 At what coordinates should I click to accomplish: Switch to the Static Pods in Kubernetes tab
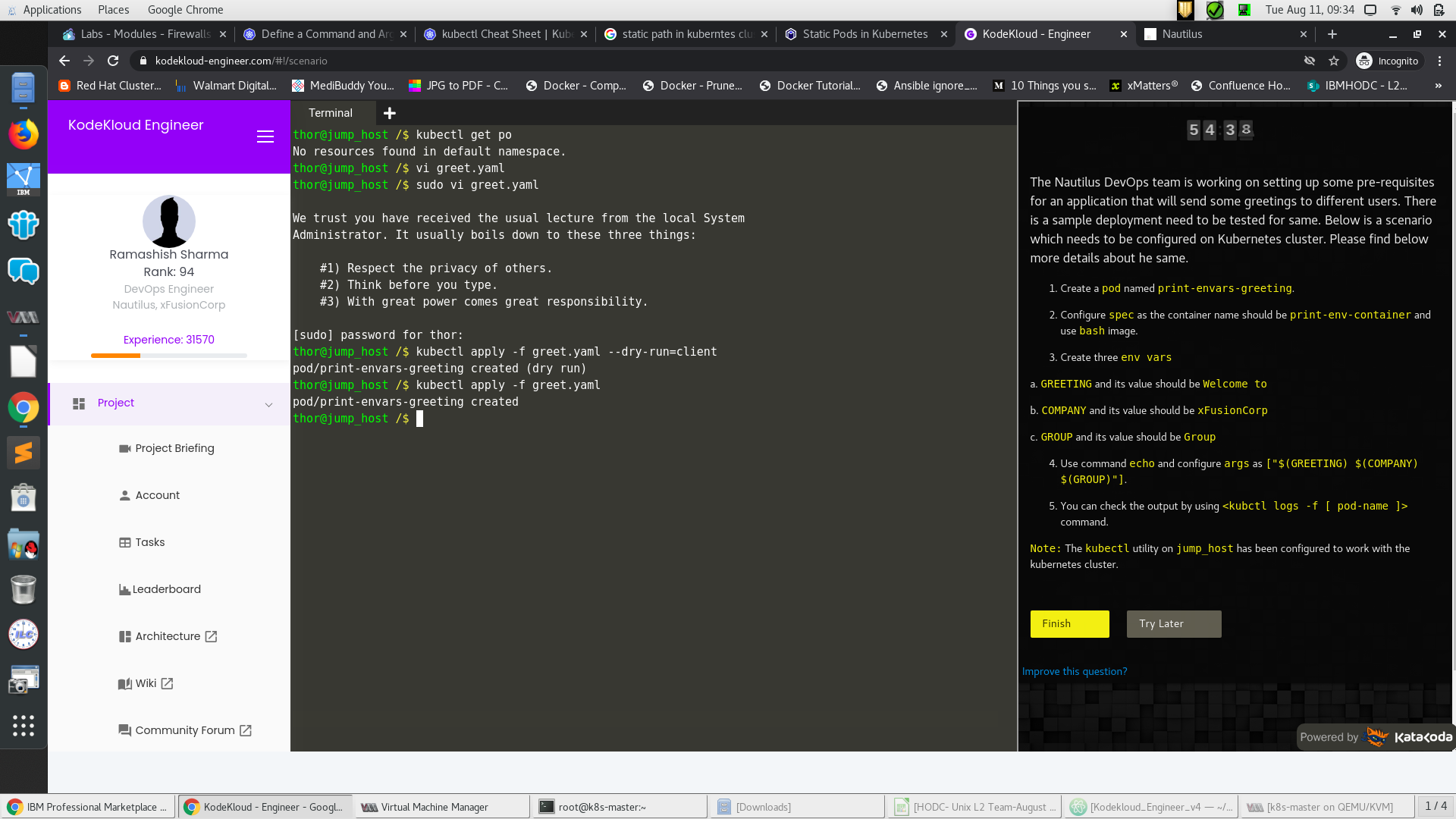(864, 34)
